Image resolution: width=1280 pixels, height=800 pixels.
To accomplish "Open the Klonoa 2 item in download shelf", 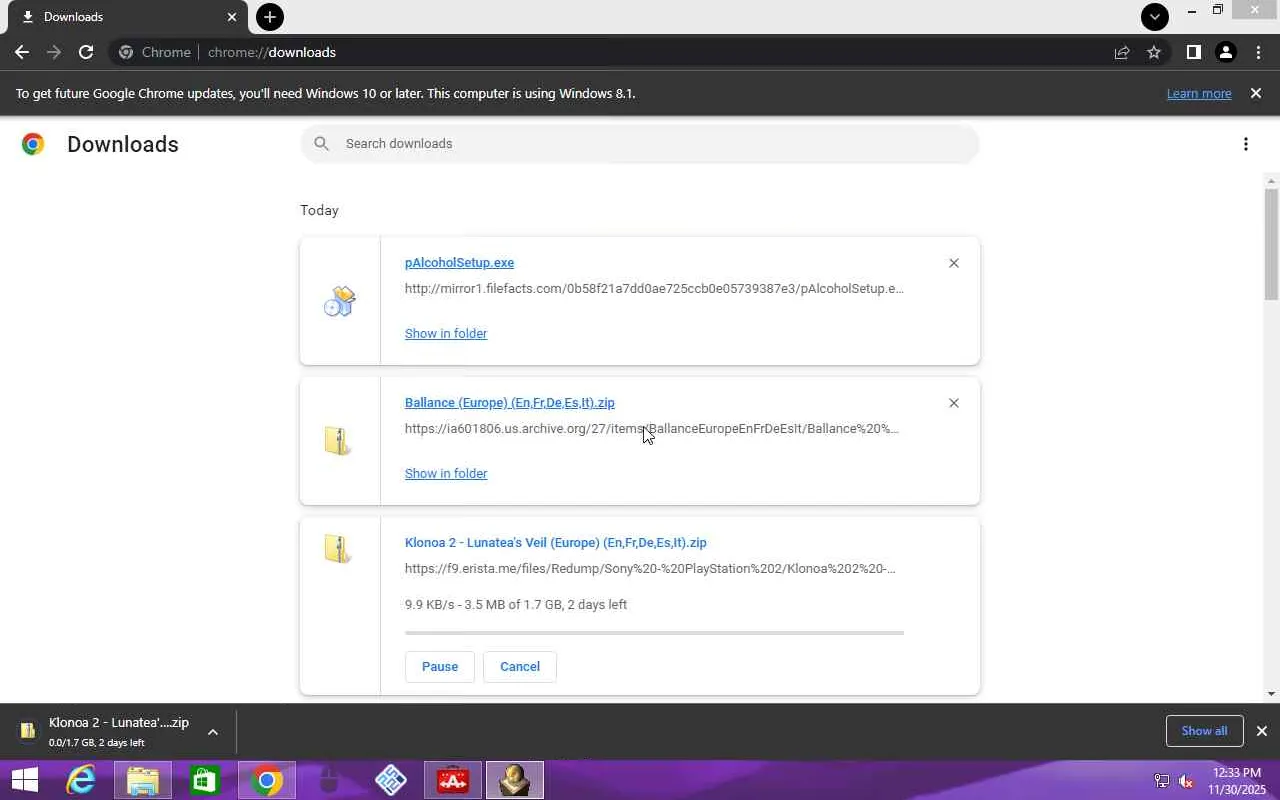I will pos(105,731).
